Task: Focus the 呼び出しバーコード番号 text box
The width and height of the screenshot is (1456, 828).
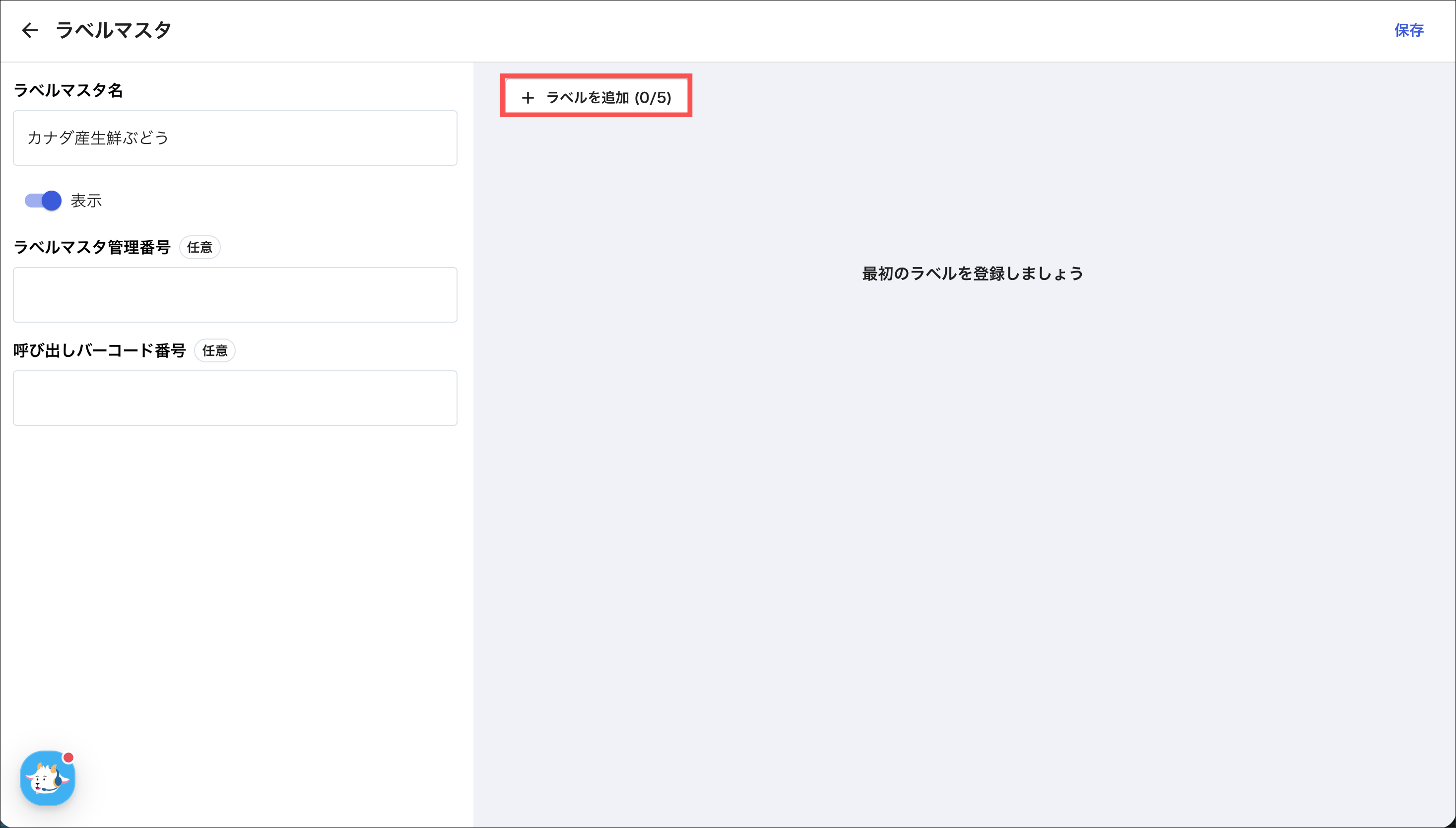Action: pyautogui.click(x=235, y=398)
